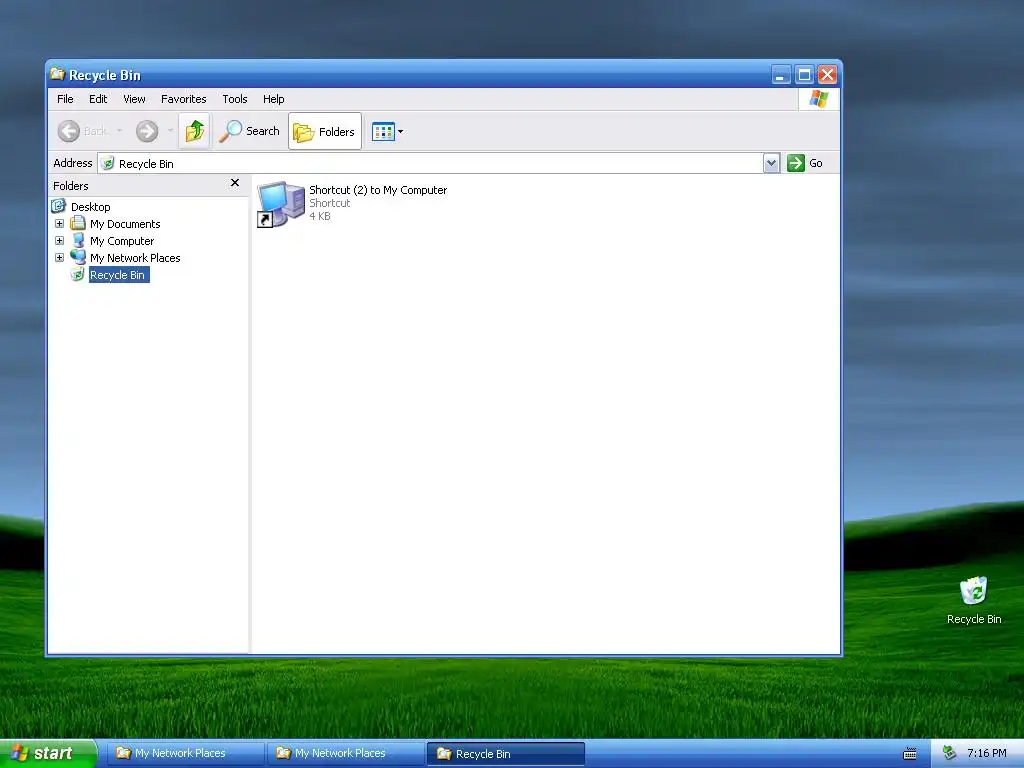Screen dimensions: 1024x768
Task: Click the Forward arrow toolbar button
Action: pyautogui.click(x=147, y=131)
